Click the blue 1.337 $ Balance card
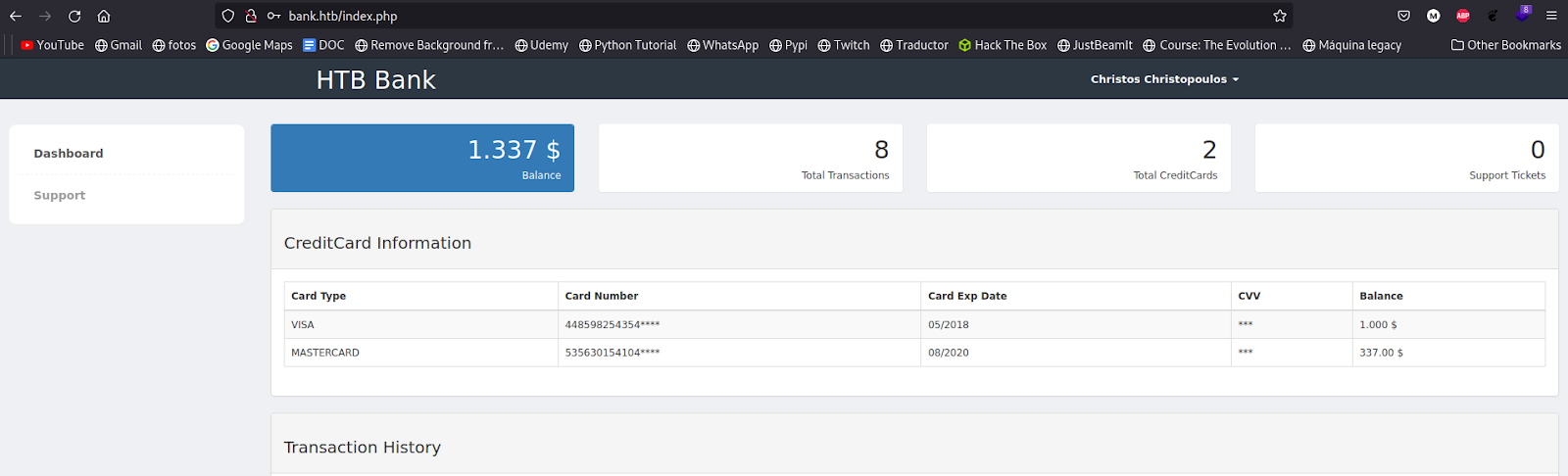Viewport: 1568px width, 476px height. click(x=422, y=158)
